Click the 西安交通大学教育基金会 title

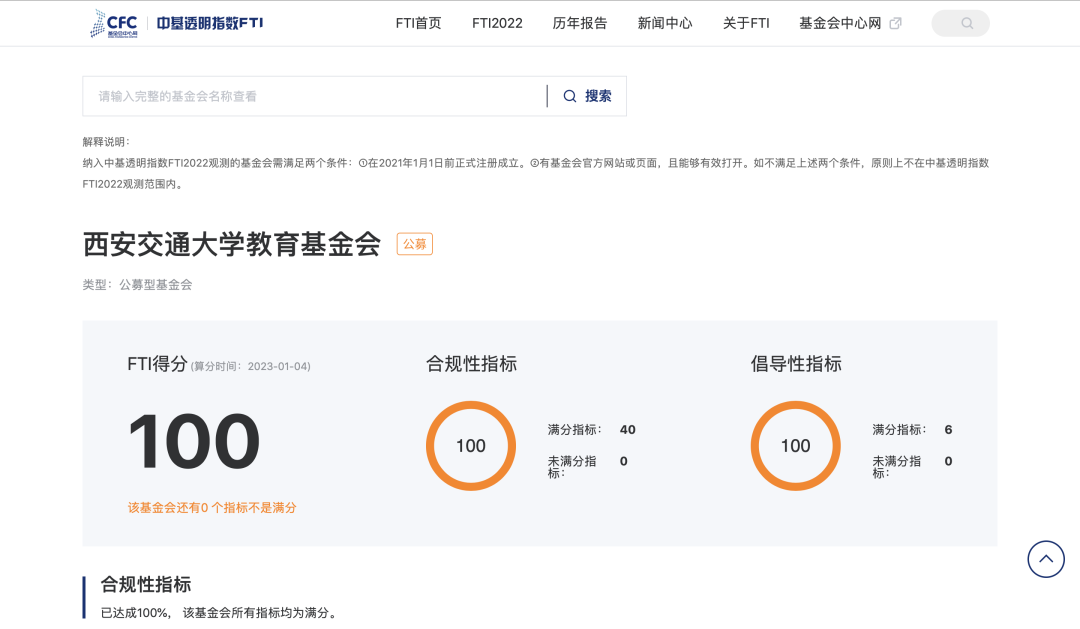pyautogui.click(x=232, y=244)
